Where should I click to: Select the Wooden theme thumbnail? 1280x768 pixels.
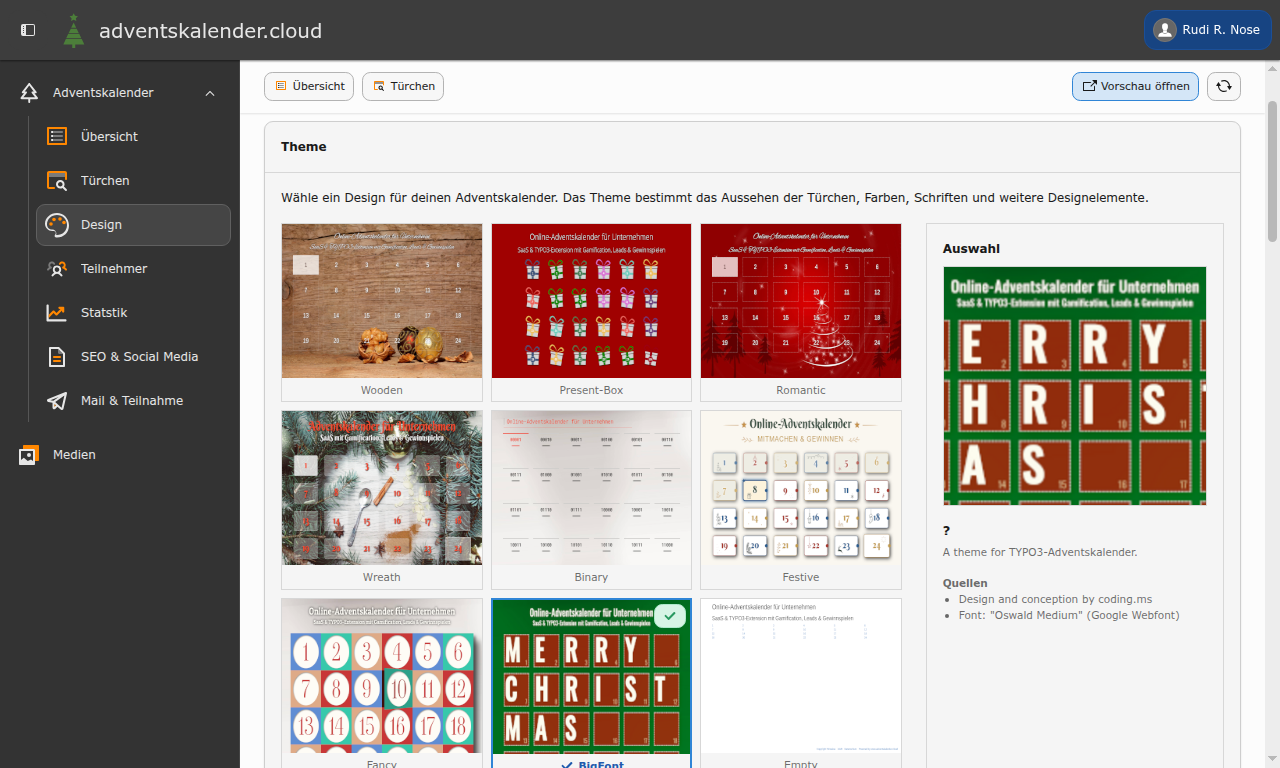point(382,312)
